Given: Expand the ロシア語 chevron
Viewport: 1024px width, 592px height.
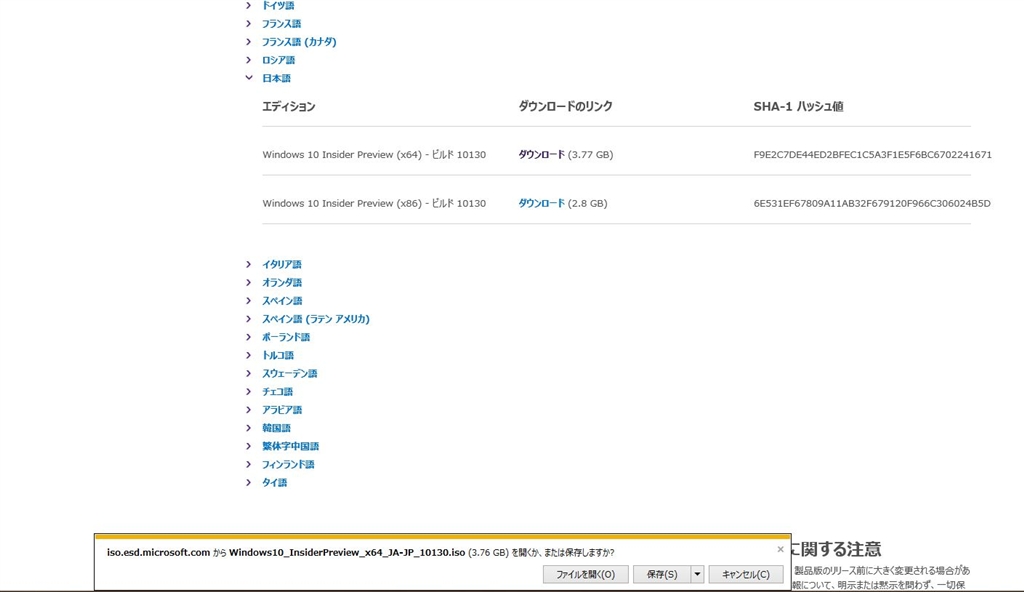Looking at the screenshot, I should pos(248,60).
